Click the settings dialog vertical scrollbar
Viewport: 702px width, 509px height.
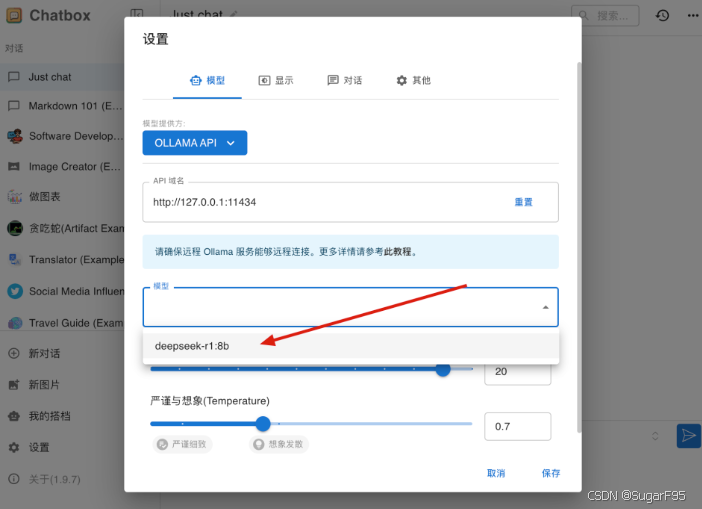click(579, 247)
